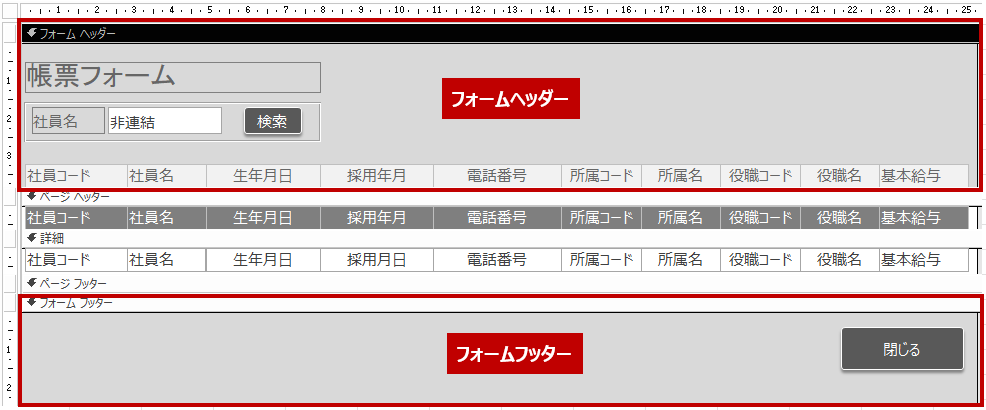Select the 社員コード text box in 詳細 section
The width and height of the screenshot is (986, 410).
(x=75, y=260)
